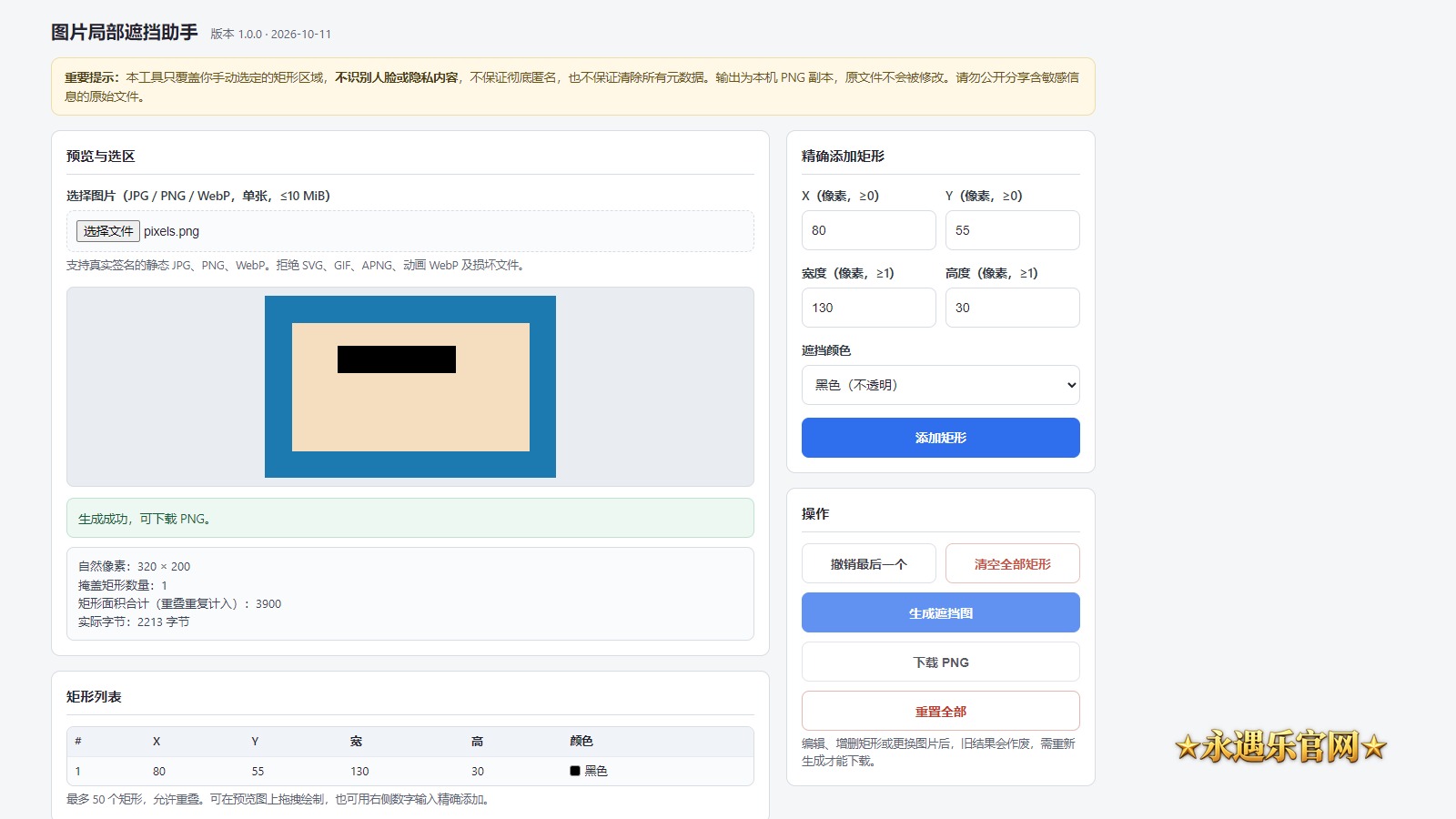This screenshot has width=1456, height=819.
Task: Focus the 高度 input showing 30
Action: tap(1012, 308)
